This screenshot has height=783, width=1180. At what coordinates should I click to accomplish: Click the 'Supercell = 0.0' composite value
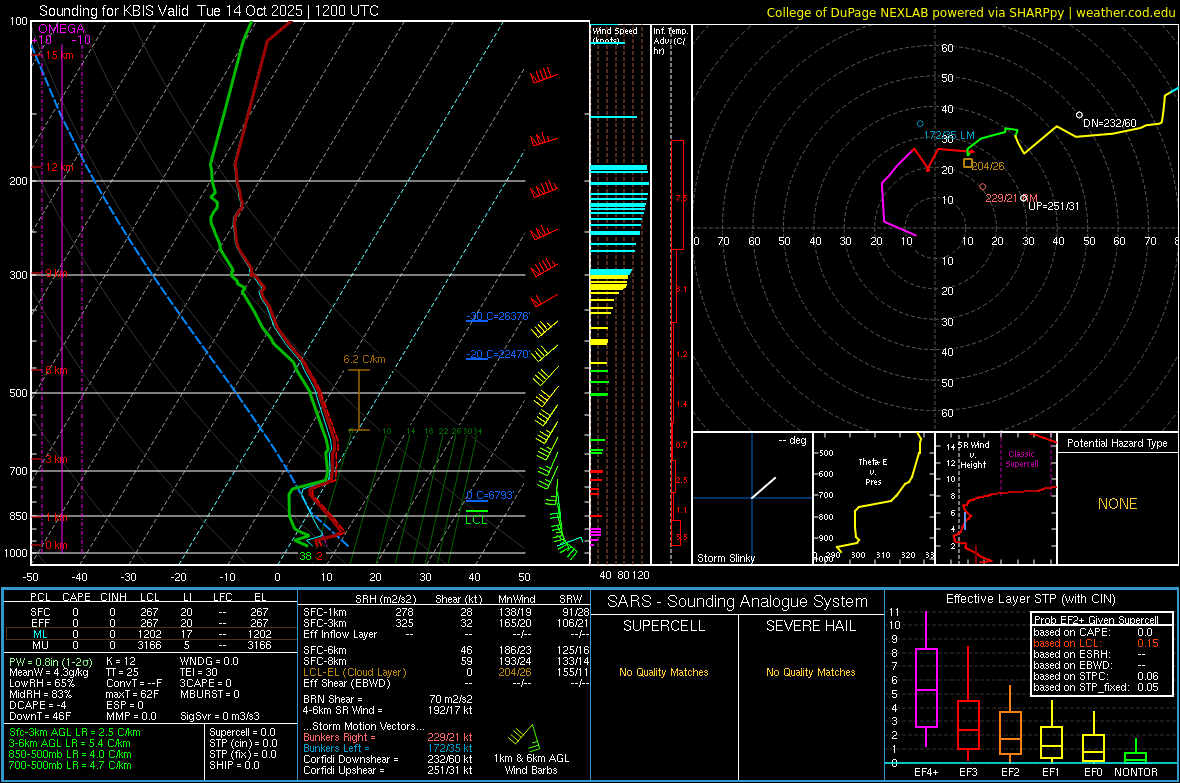(x=242, y=732)
